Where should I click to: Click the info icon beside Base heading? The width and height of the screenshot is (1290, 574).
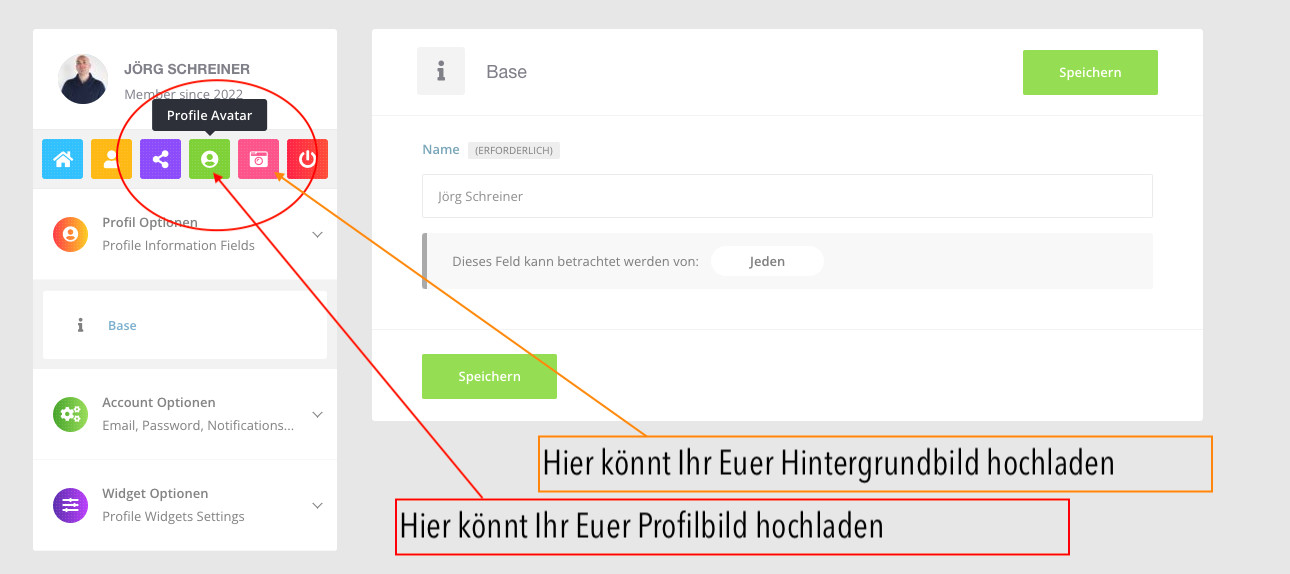click(x=441, y=72)
